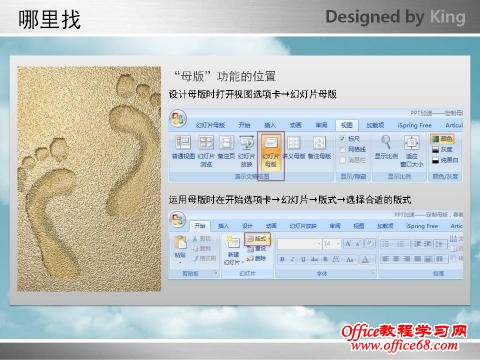This screenshot has height=360, width=480.
Task: Enable the 网格线 gridlines checkbox
Action: (x=342, y=149)
